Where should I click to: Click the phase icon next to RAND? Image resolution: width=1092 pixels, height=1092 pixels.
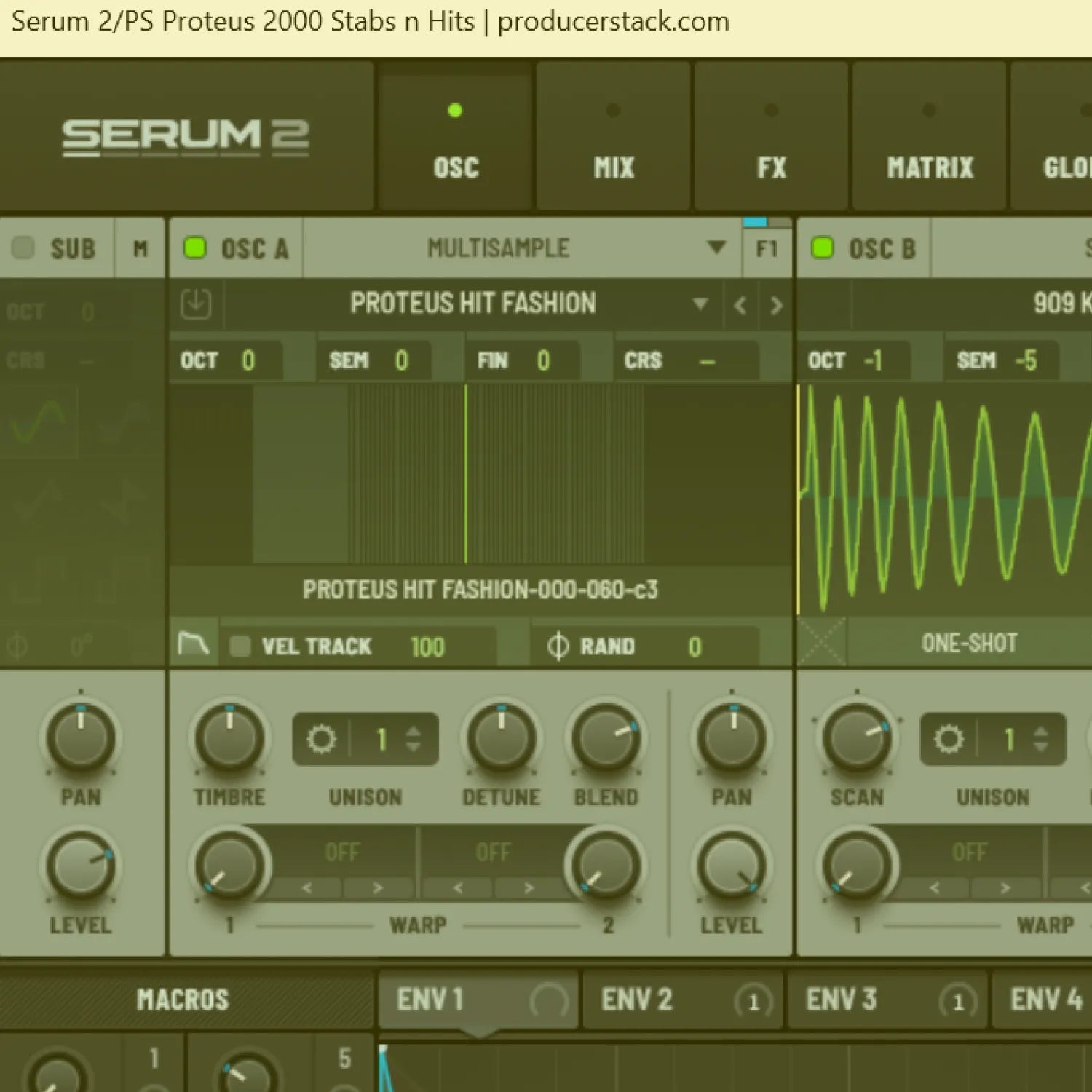click(558, 646)
